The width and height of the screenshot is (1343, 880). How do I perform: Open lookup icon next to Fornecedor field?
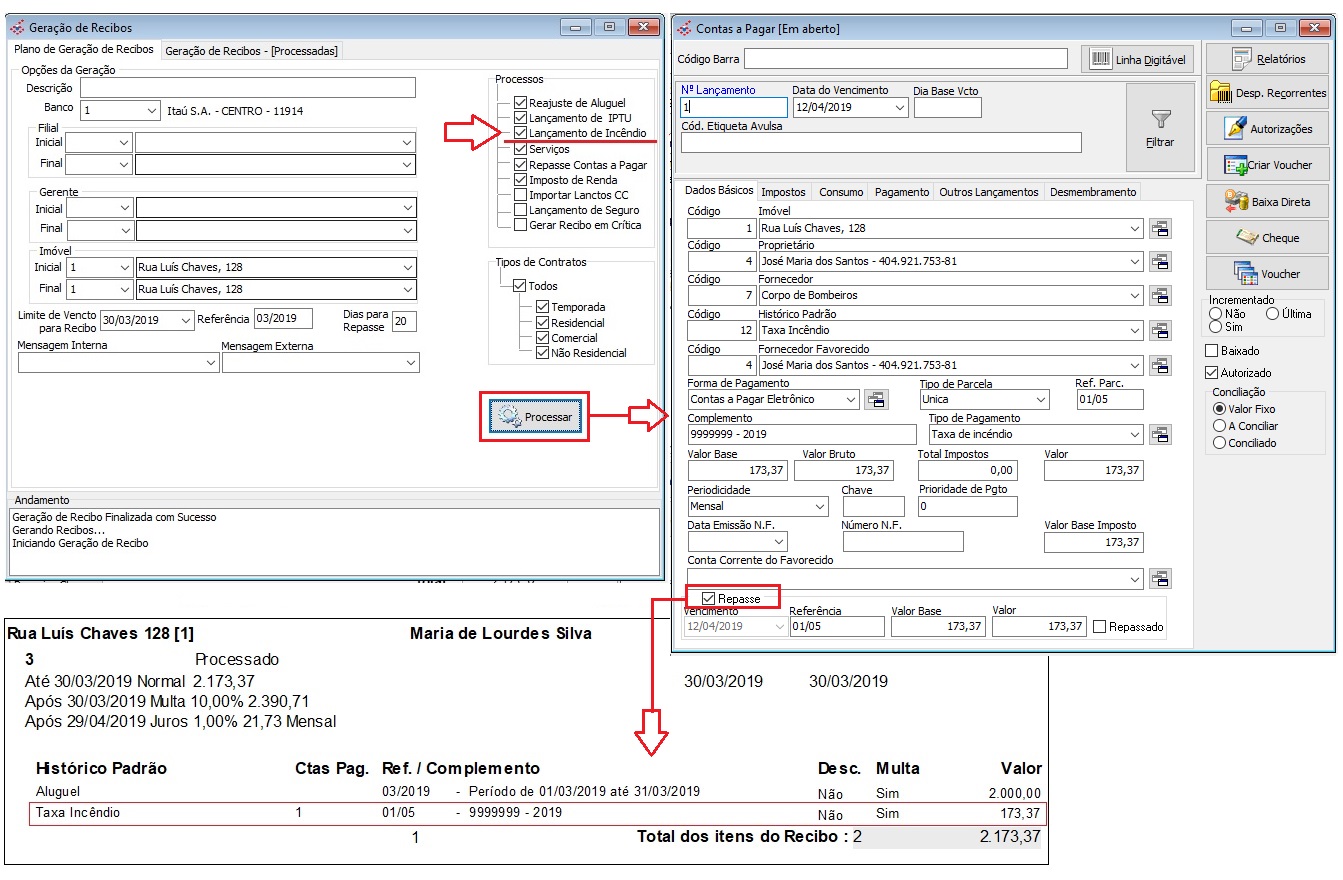click(x=1160, y=296)
